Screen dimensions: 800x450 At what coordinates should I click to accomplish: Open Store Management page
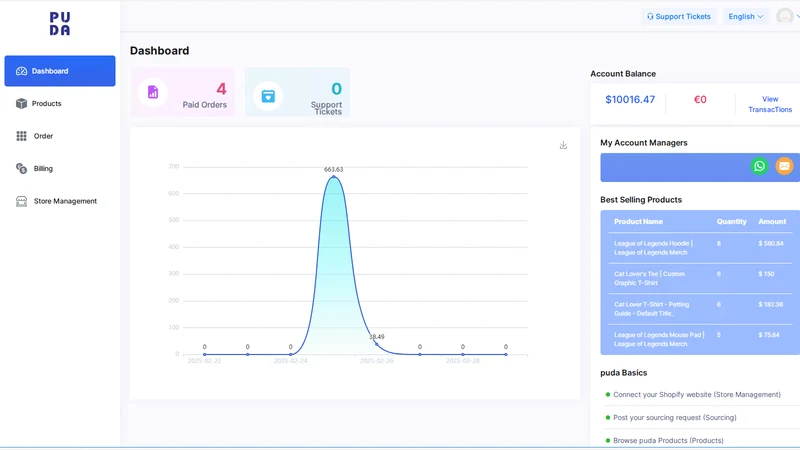(60, 201)
